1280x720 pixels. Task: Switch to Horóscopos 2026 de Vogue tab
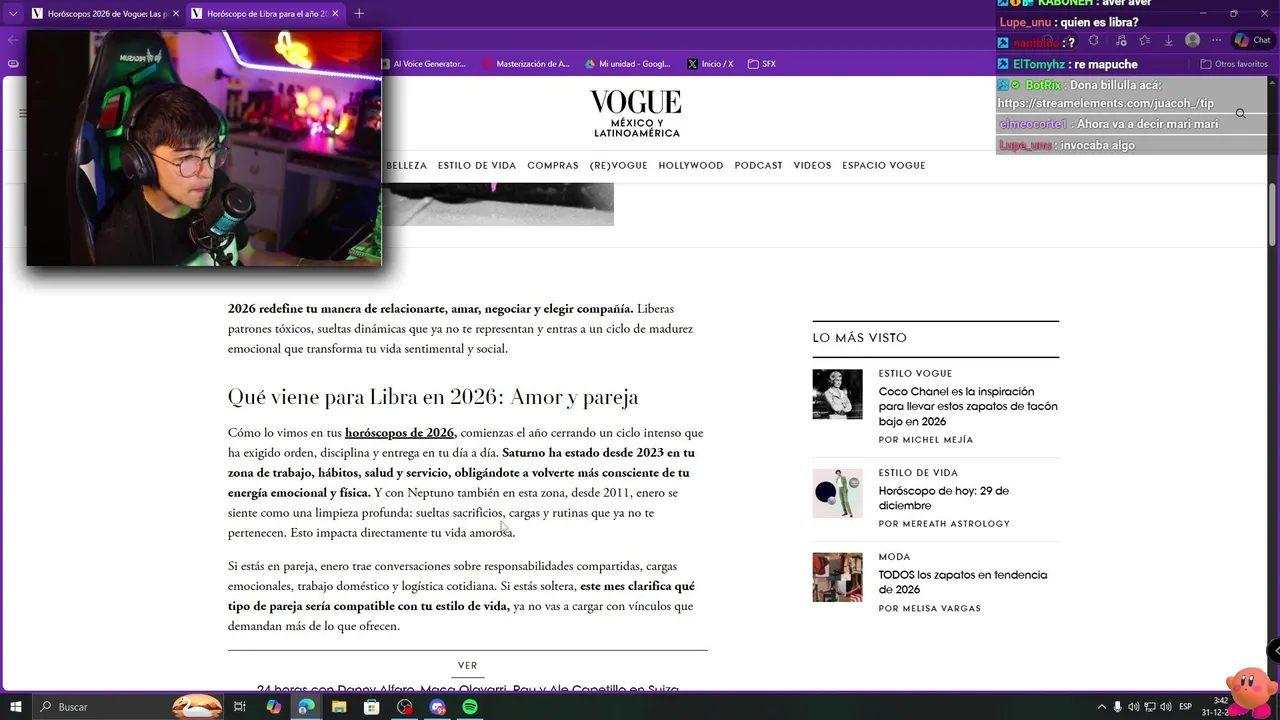(105, 14)
